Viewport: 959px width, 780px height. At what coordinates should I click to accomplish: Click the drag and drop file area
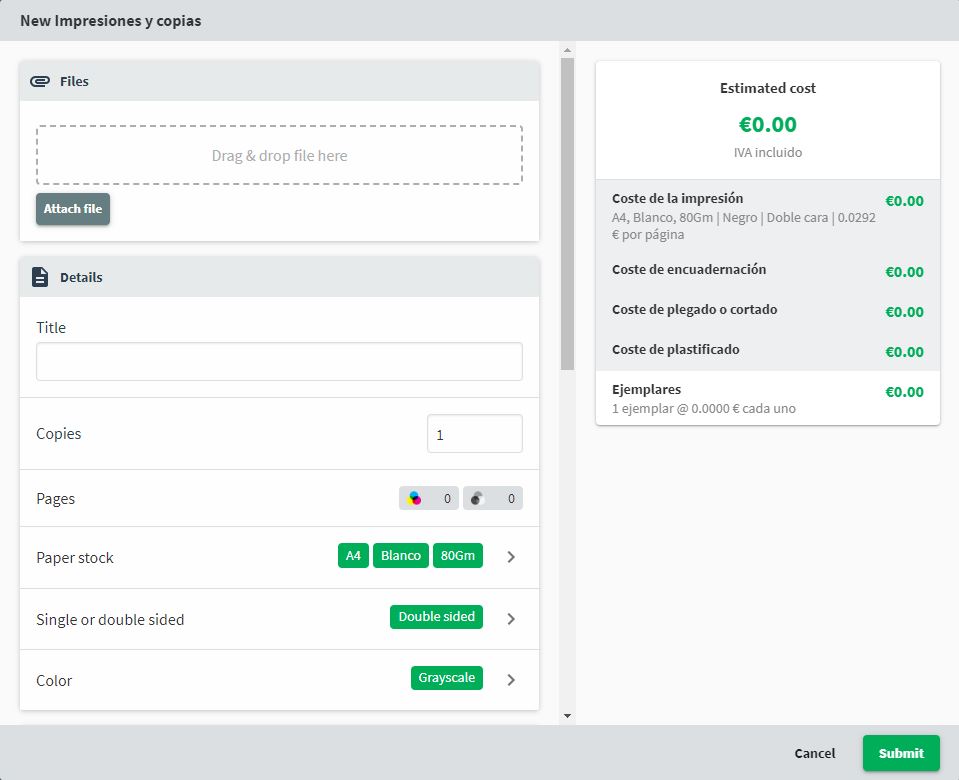click(279, 155)
